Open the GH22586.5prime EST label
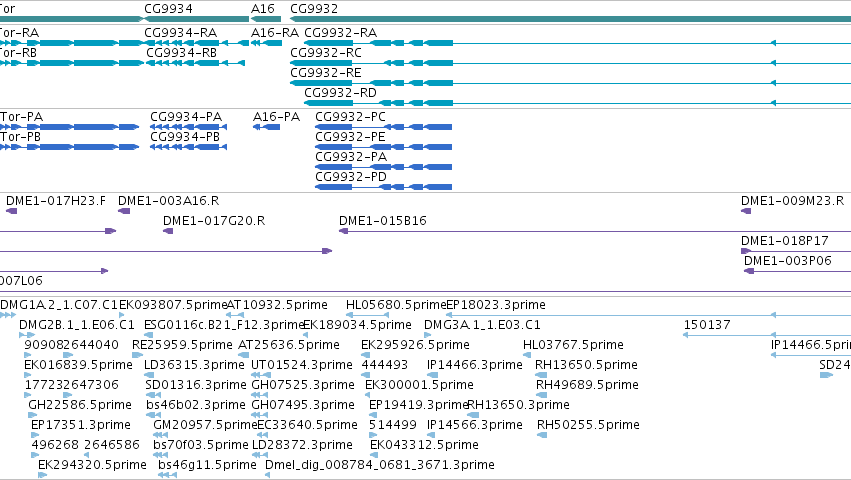 pyautogui.click(x=80, y=406)
